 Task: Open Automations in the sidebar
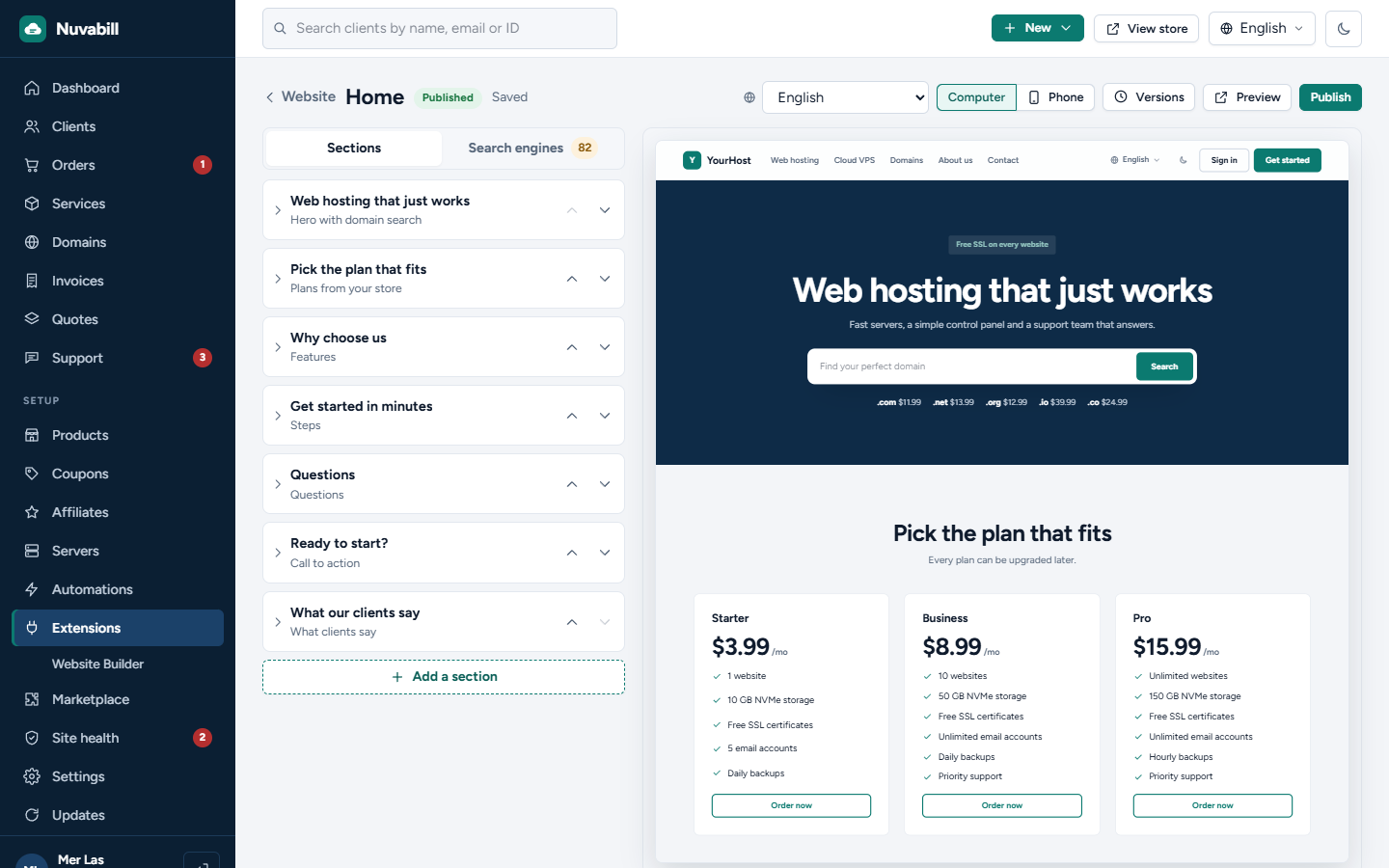tap(118, 589)
